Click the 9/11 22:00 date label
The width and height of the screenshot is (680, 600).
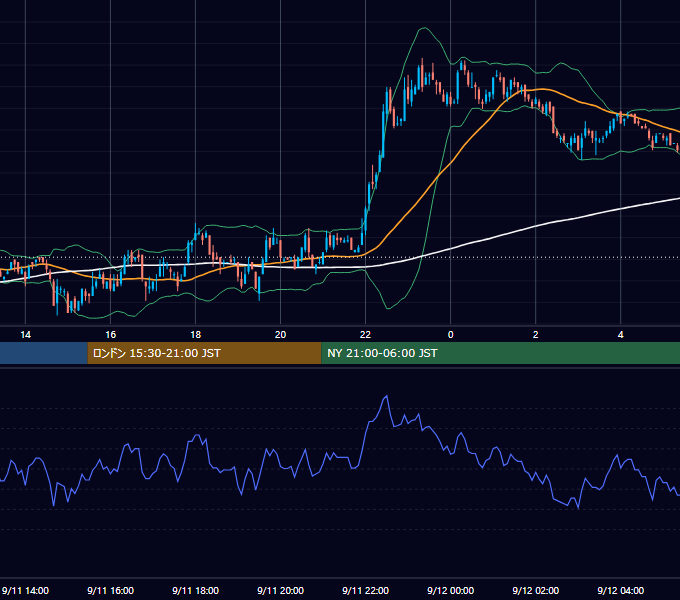click(366, 590)
